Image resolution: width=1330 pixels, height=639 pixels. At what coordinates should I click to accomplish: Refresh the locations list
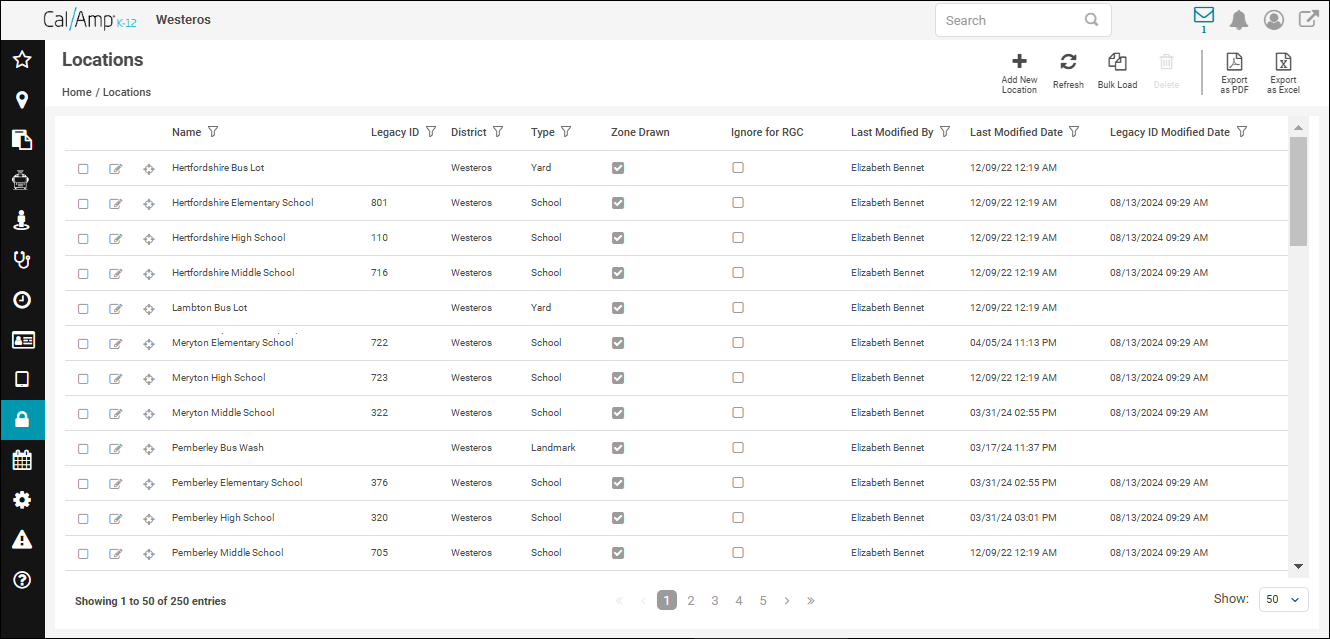(x=1068, y=72)
